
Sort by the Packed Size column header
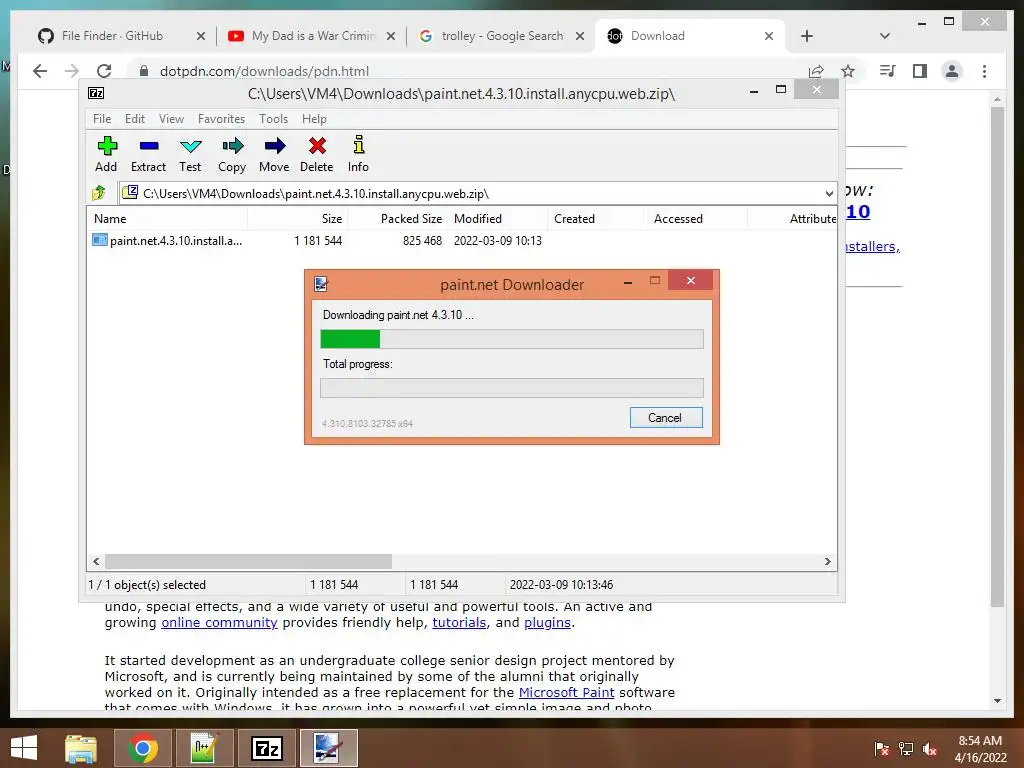tap(398, 219)
